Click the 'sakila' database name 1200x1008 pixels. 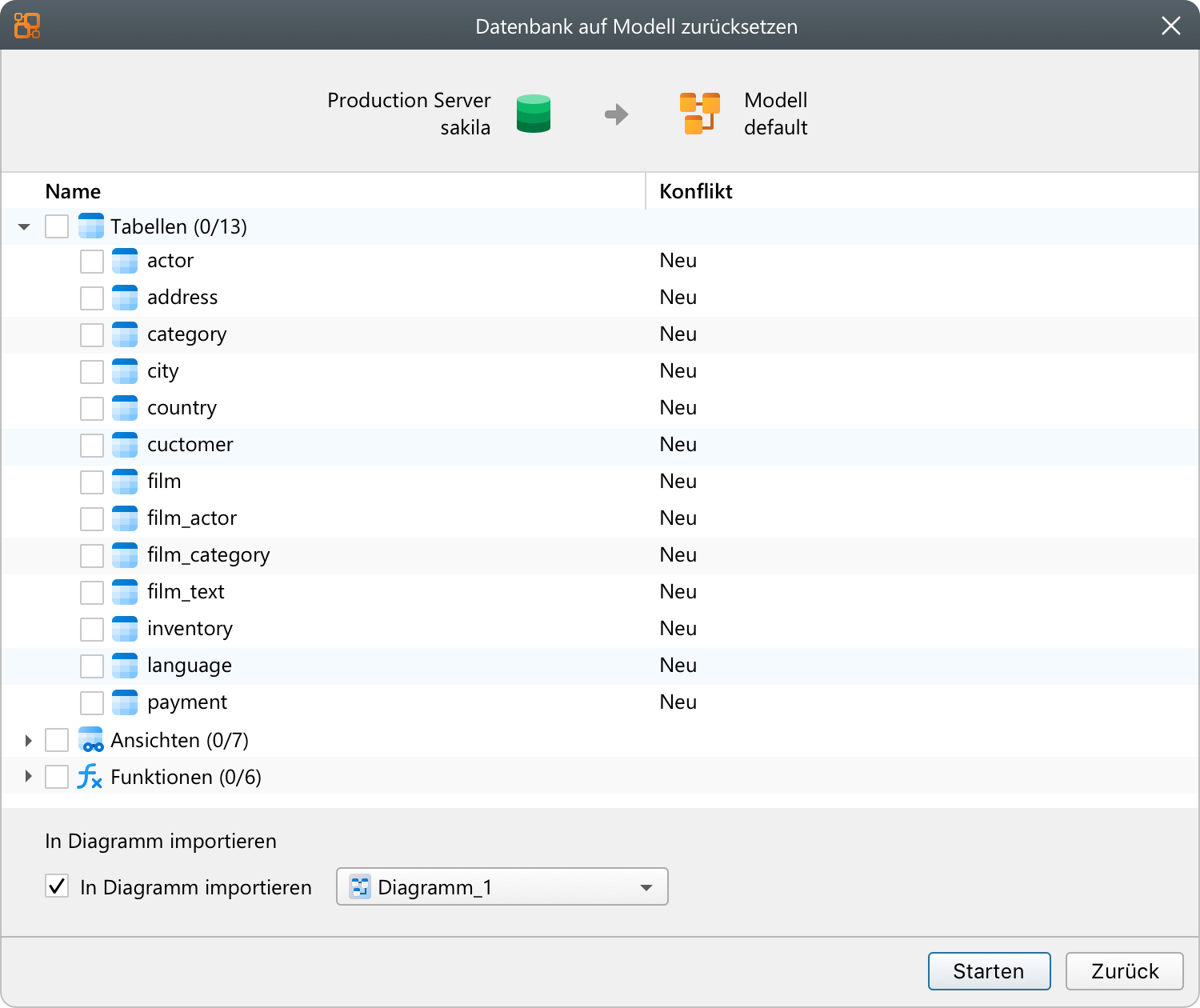[466, 127]
